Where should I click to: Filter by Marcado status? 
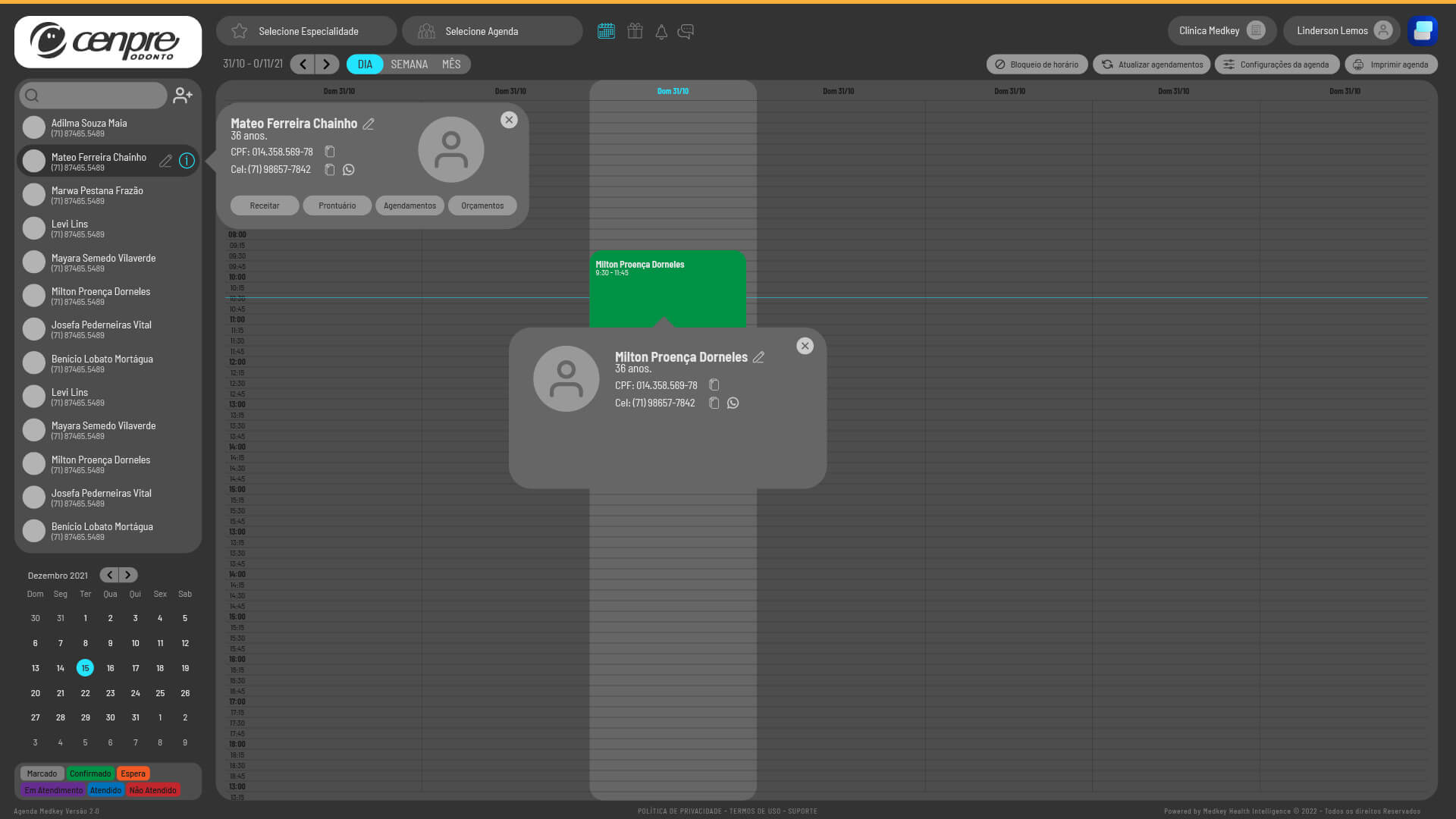click(x=42, y=773)
